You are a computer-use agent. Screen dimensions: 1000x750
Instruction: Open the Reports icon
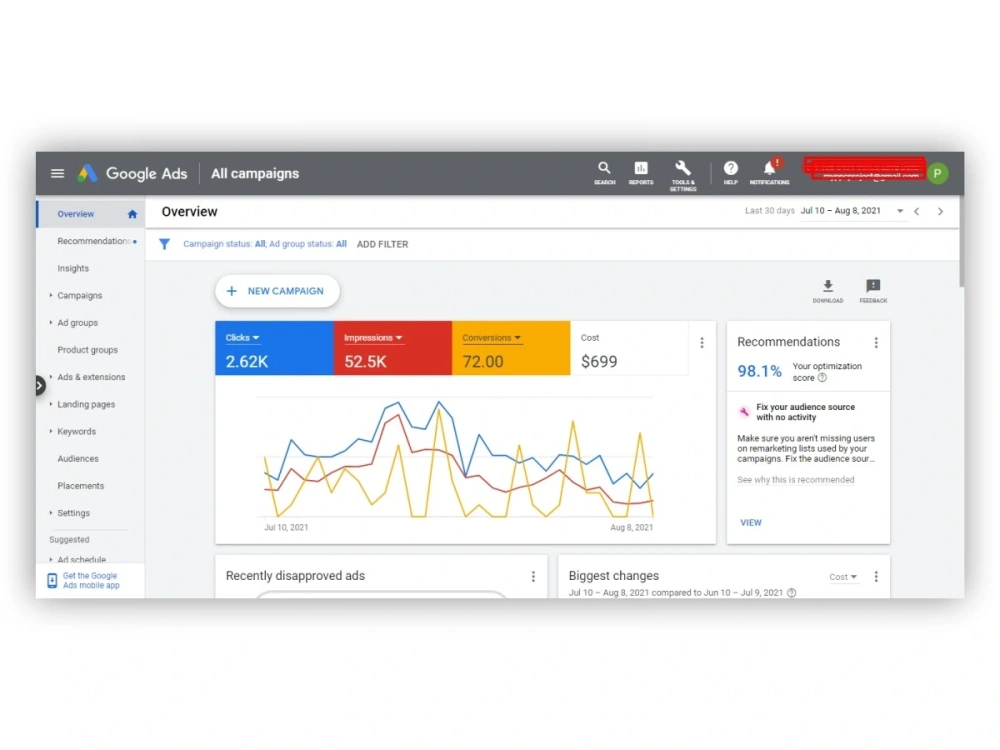(x=641, y=172)
